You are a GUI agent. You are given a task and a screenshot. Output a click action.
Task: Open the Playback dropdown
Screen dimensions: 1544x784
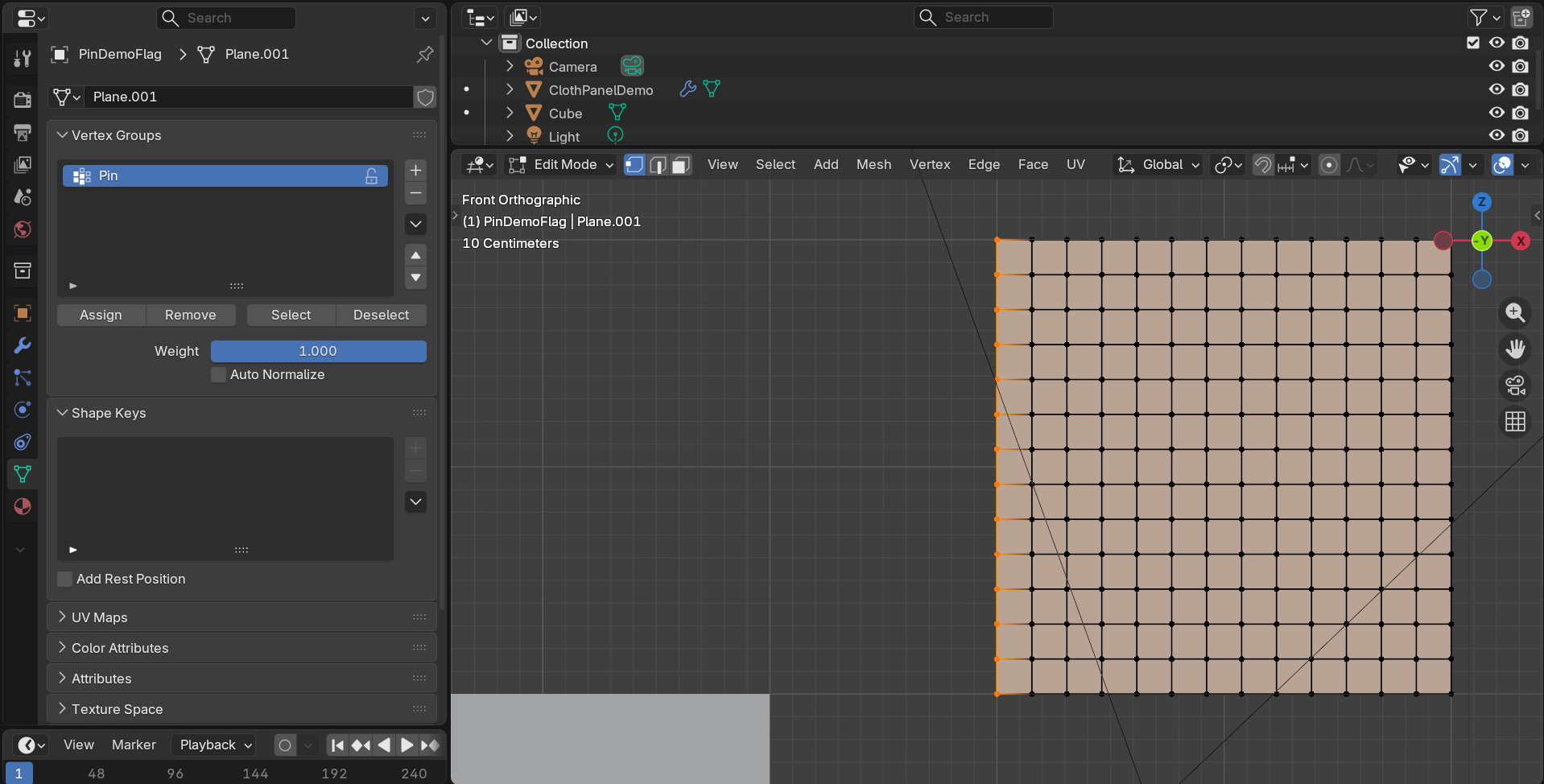(215, 745)
